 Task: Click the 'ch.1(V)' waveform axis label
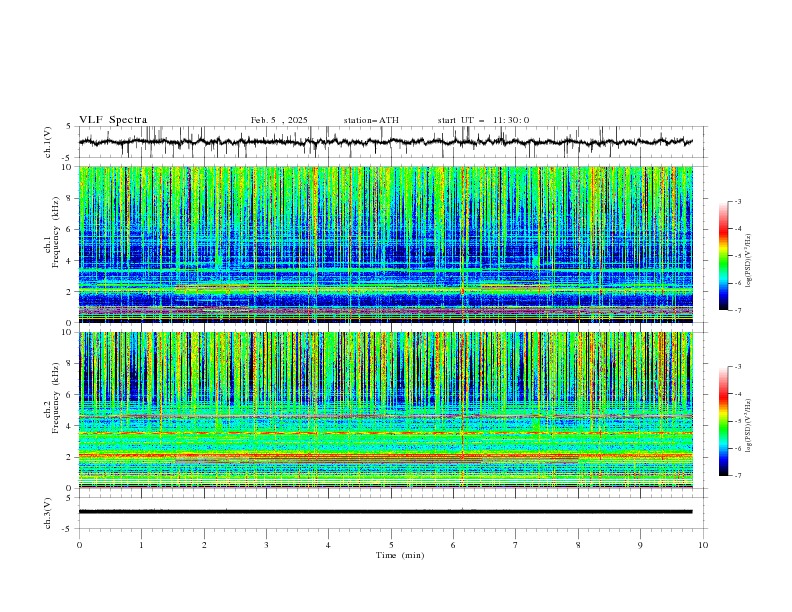click(48, 142)
